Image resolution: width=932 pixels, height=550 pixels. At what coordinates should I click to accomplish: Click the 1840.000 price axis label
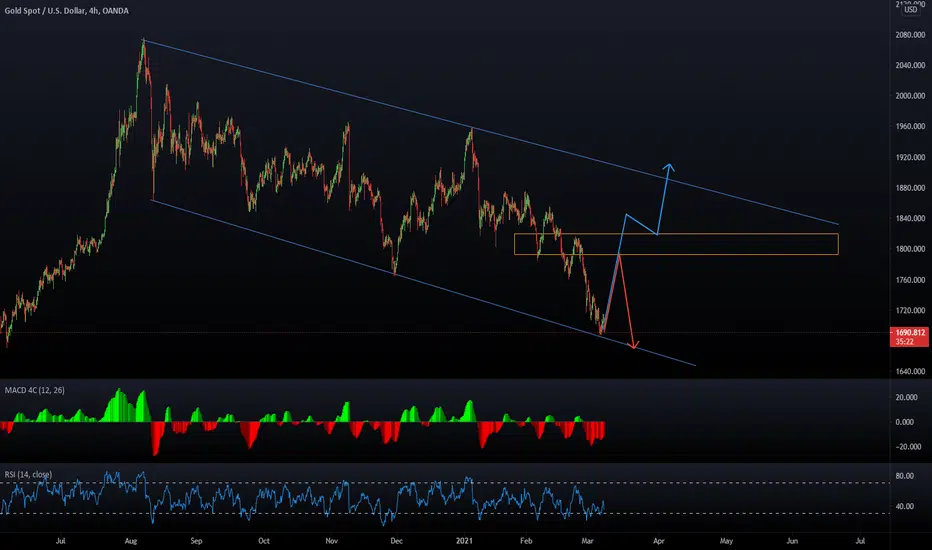click(910, 218)
